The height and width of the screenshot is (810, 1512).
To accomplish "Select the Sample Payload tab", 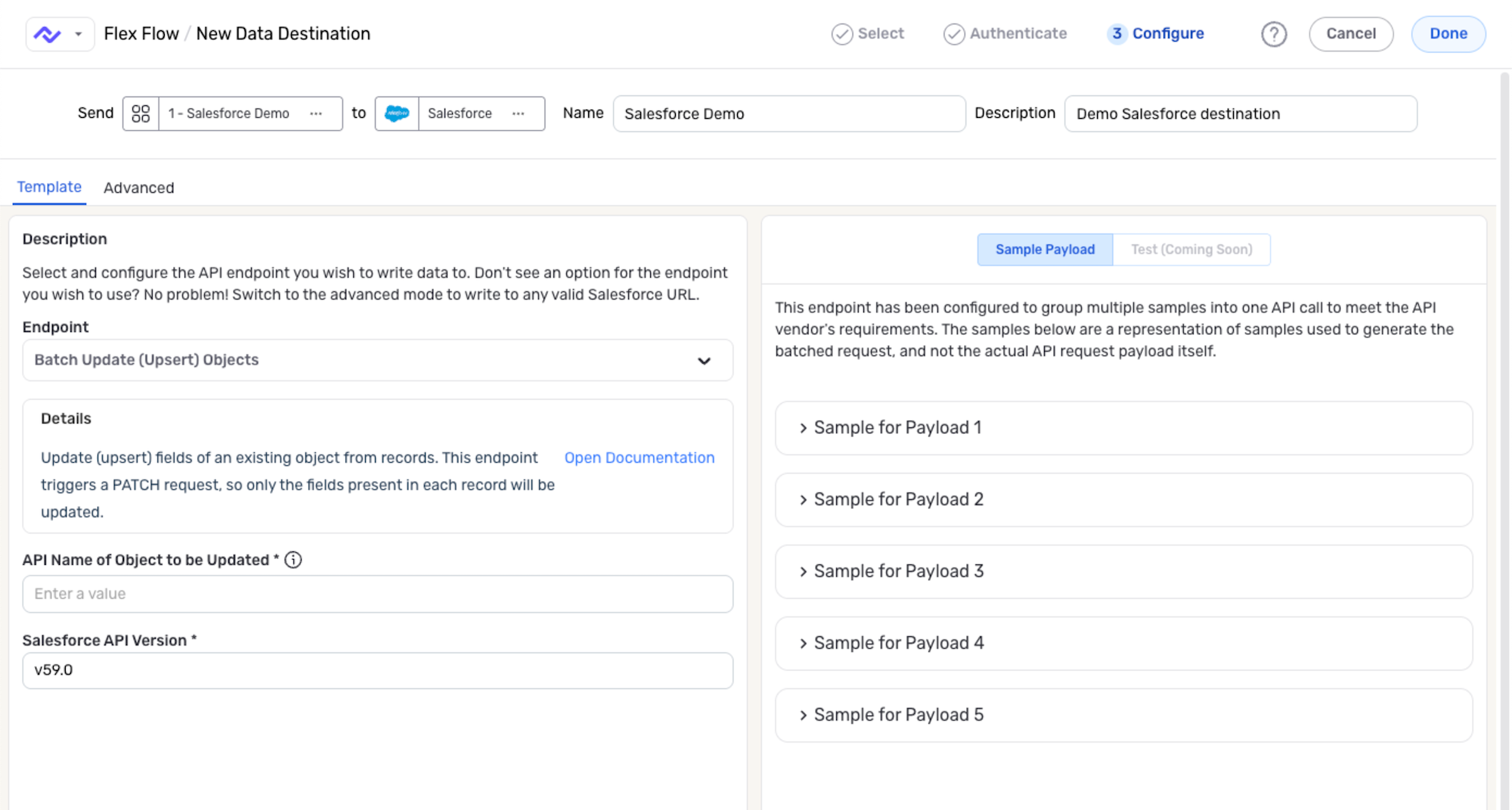I will pos(1045,250).
